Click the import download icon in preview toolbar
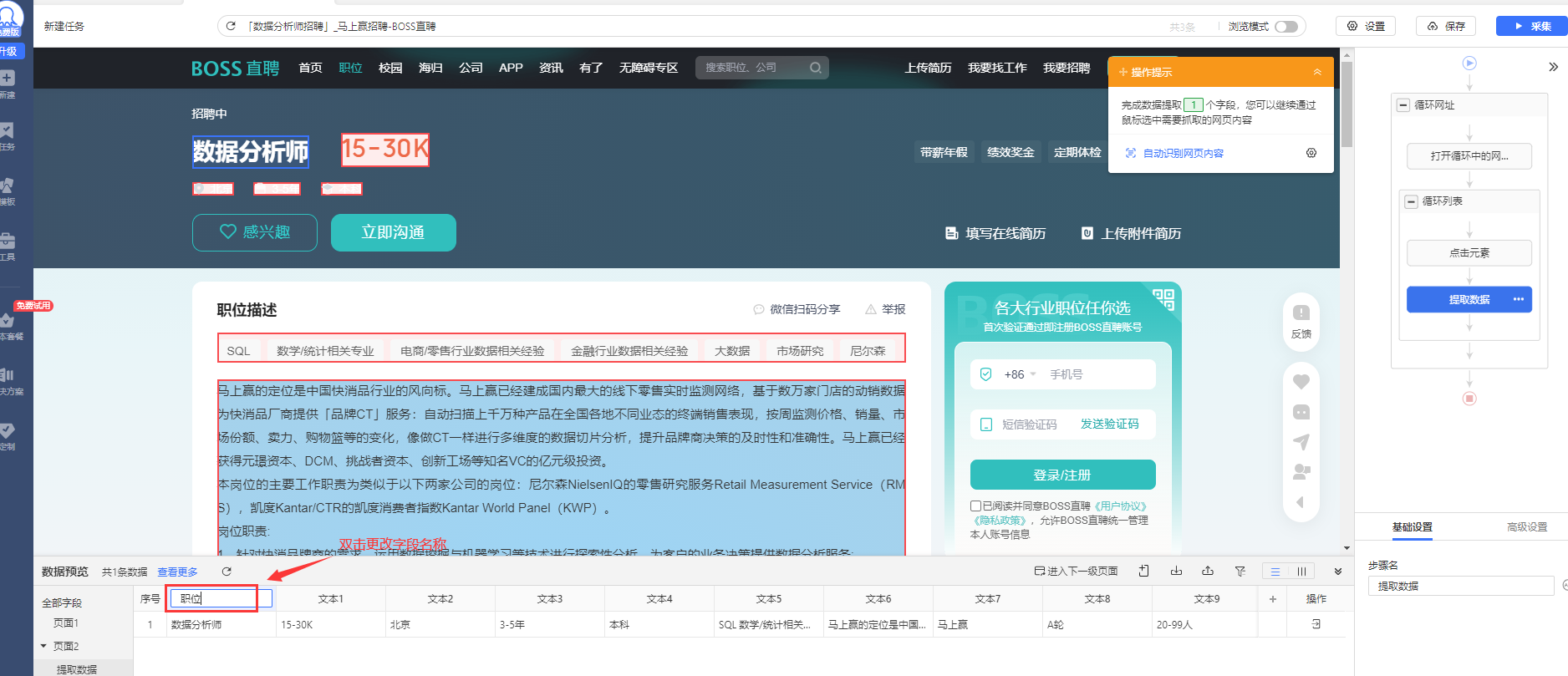 [x=1176, y=571]
